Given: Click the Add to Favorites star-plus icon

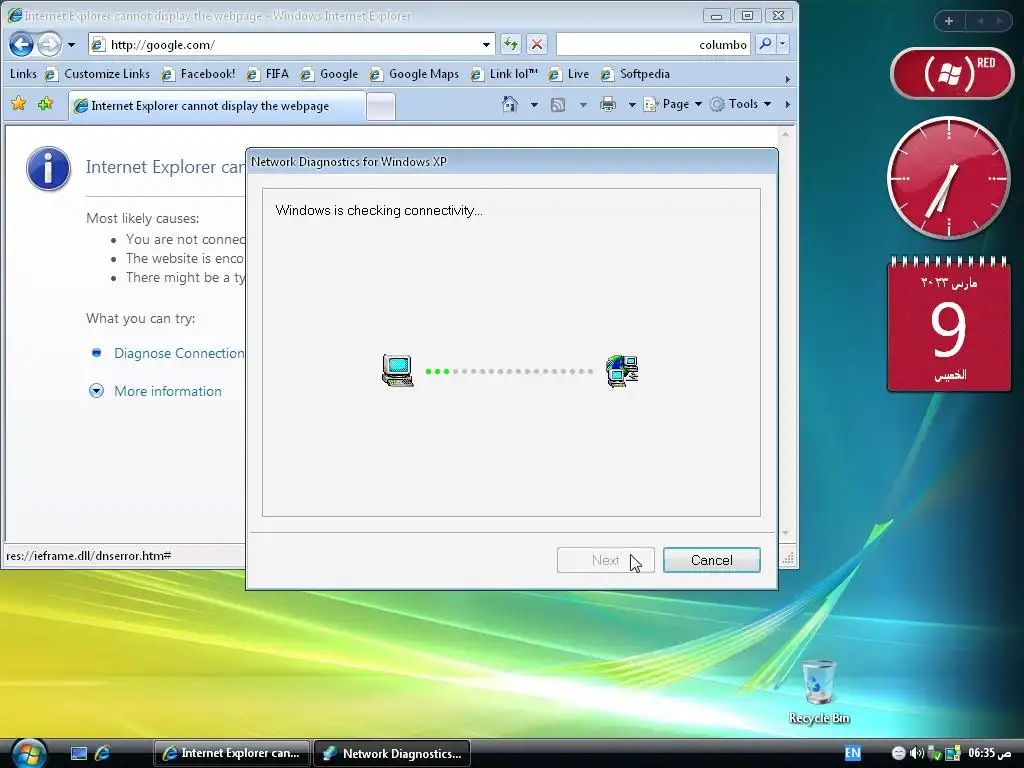Looking at the screenshot, I should pyautogui.click(x=45, y=104).
